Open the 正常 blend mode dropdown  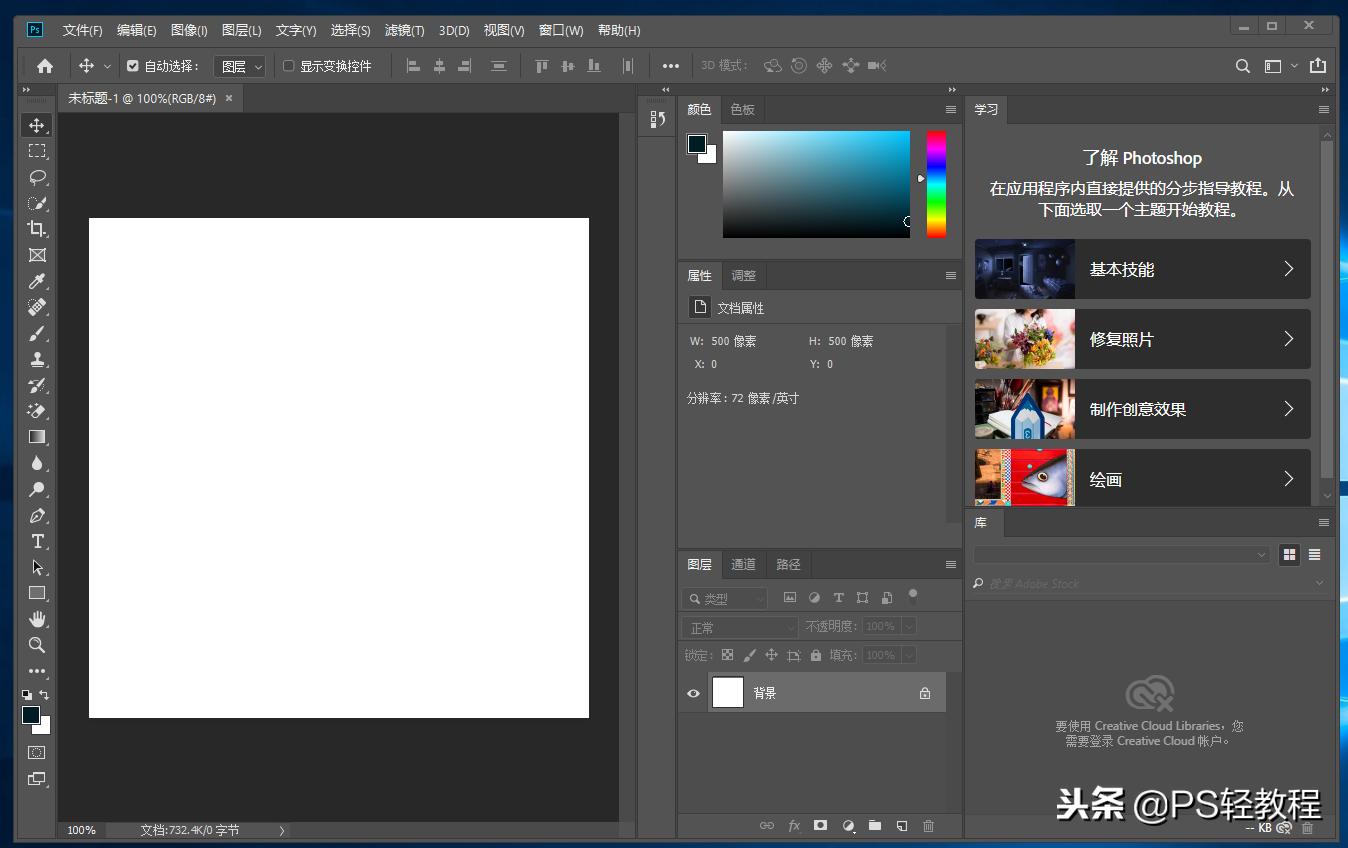(x=739, y=627)
